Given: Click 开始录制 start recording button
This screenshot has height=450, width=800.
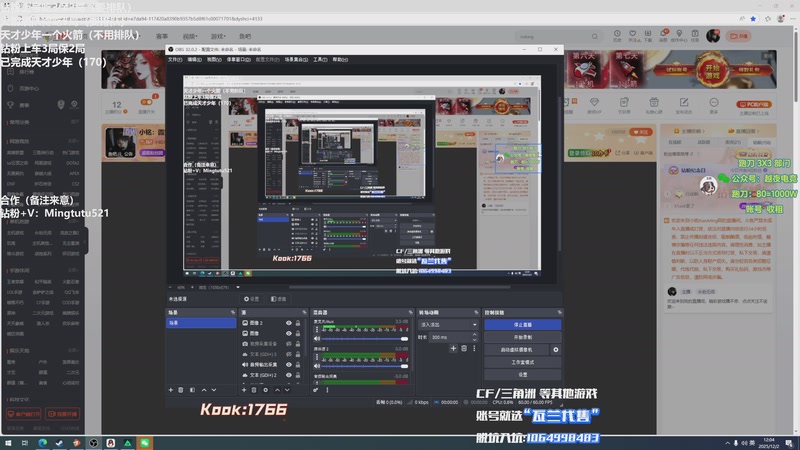Looking at the screenshot, I should (x=522, y=337).
